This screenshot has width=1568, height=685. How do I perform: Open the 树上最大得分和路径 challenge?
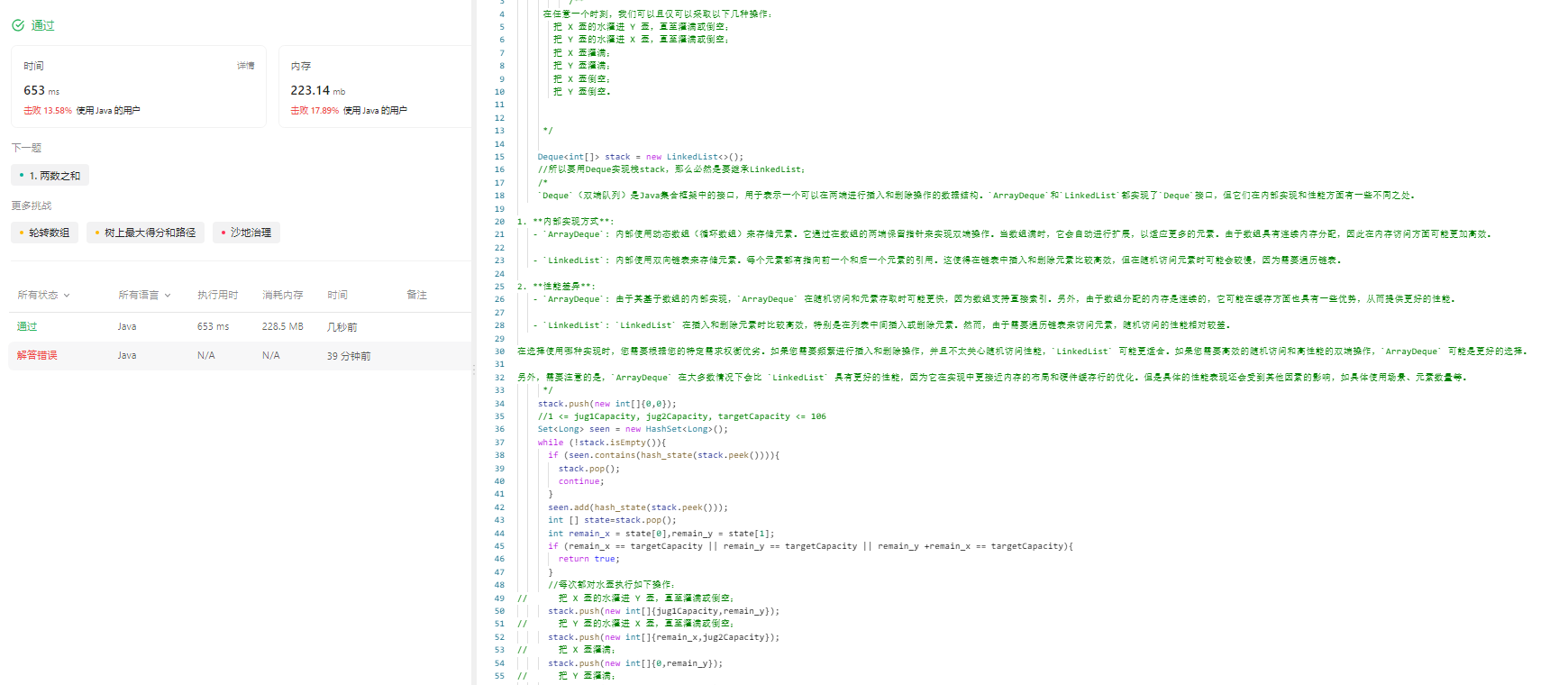145,233
